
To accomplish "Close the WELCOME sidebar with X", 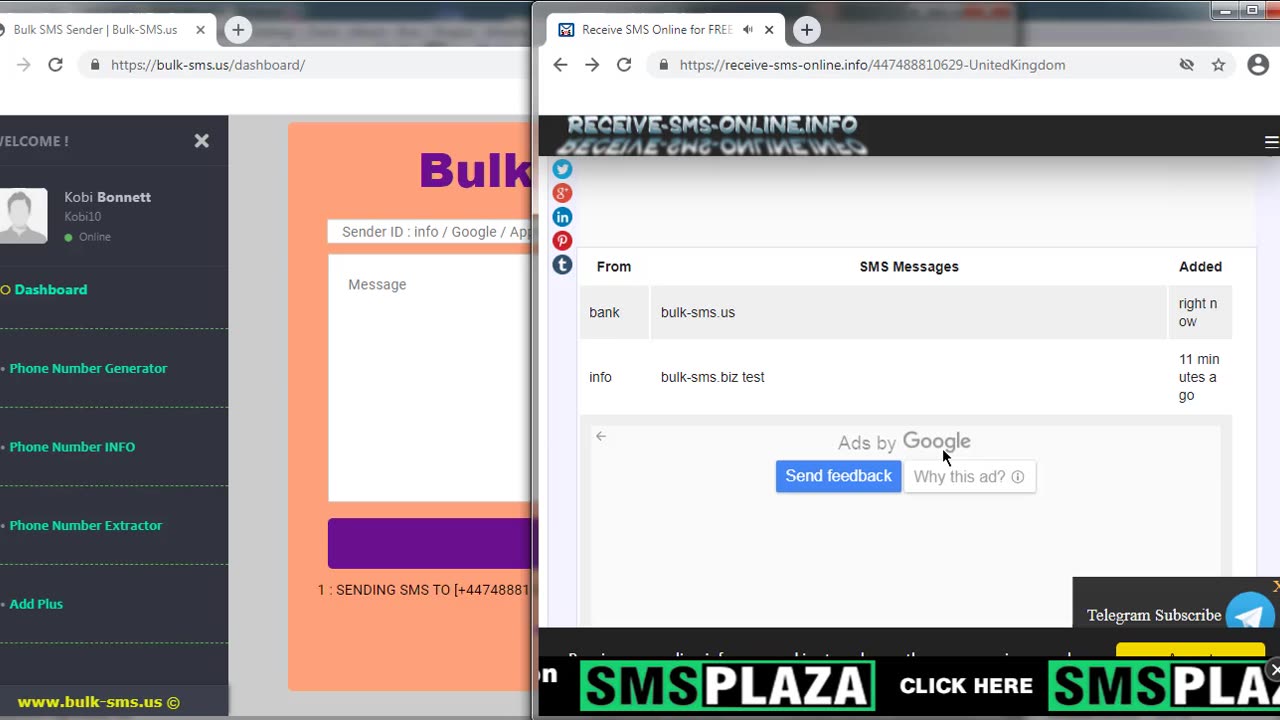I will click(x=202, y=141).
